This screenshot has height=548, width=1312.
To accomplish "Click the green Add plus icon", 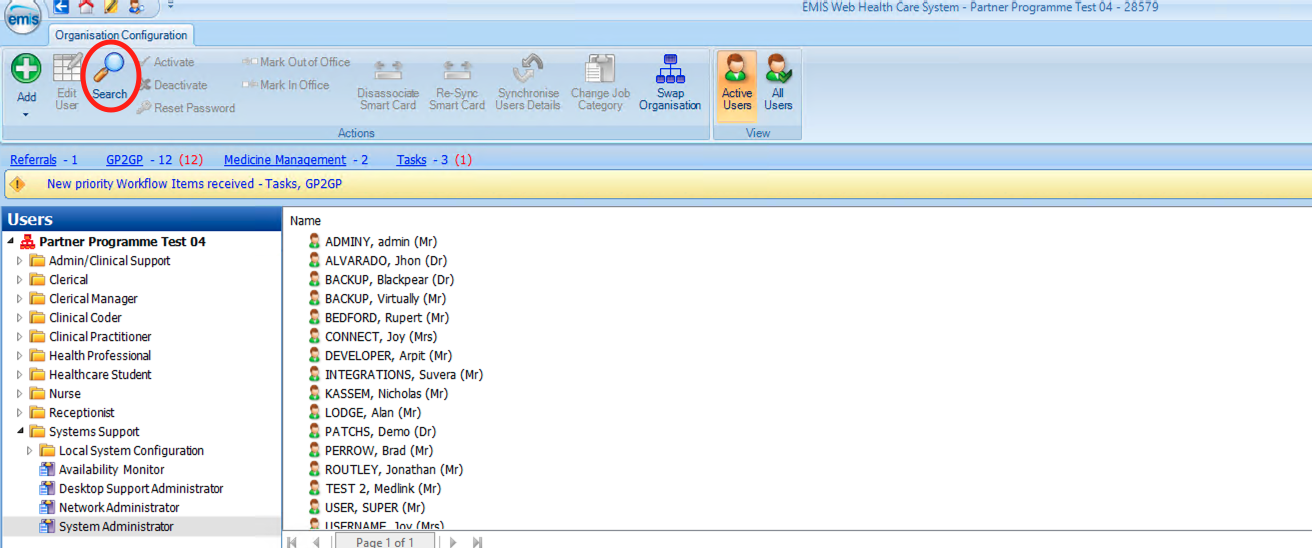I will 26,69.
